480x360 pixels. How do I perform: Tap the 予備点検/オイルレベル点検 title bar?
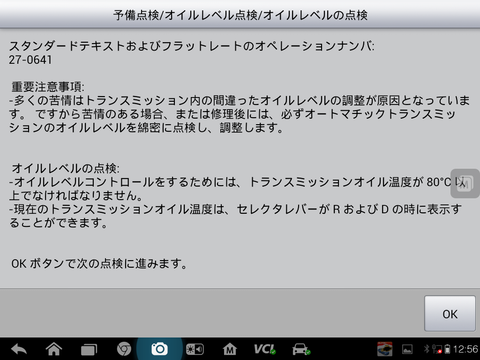[240, 15]
